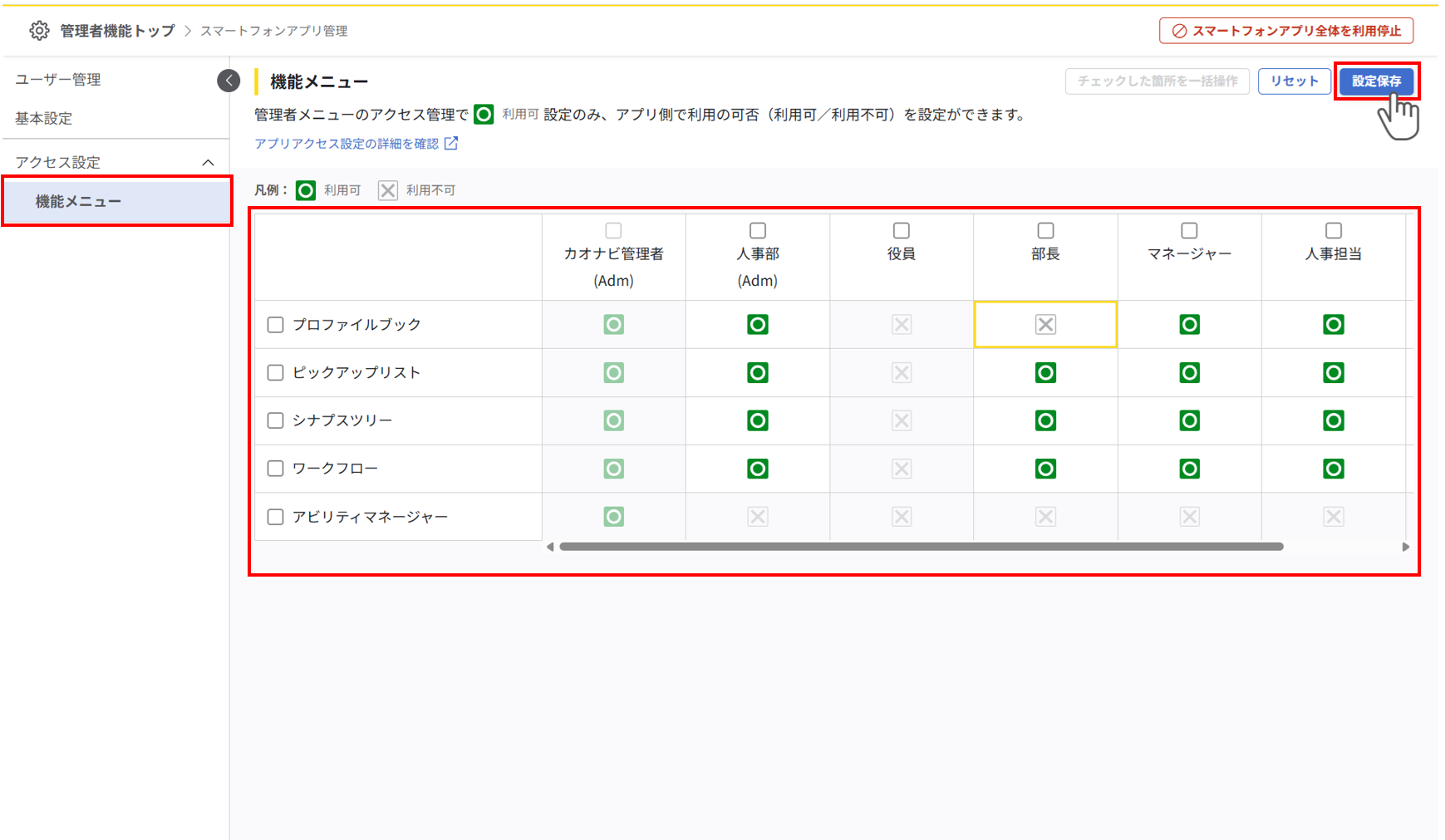Click the 人事部 利用不可 icon for アビリティマネージャー

(757, 516)
